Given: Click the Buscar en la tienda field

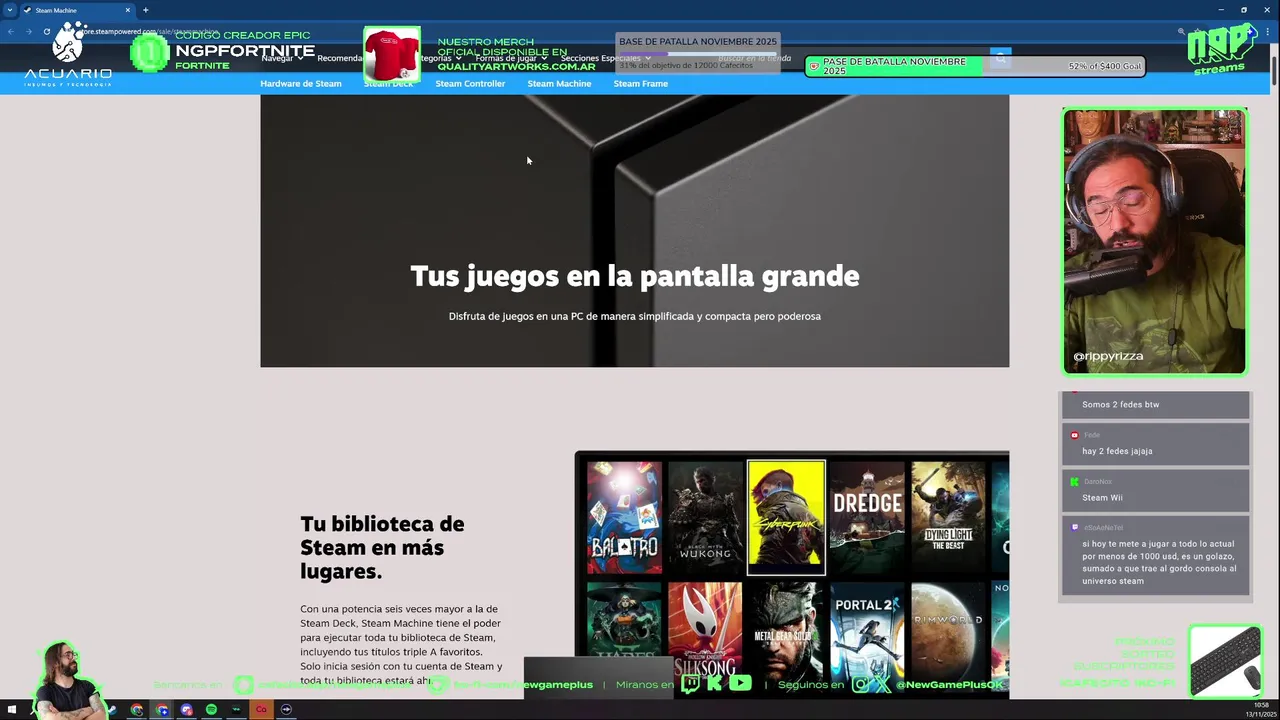Looking at the screenshot, I should (850, 59).
